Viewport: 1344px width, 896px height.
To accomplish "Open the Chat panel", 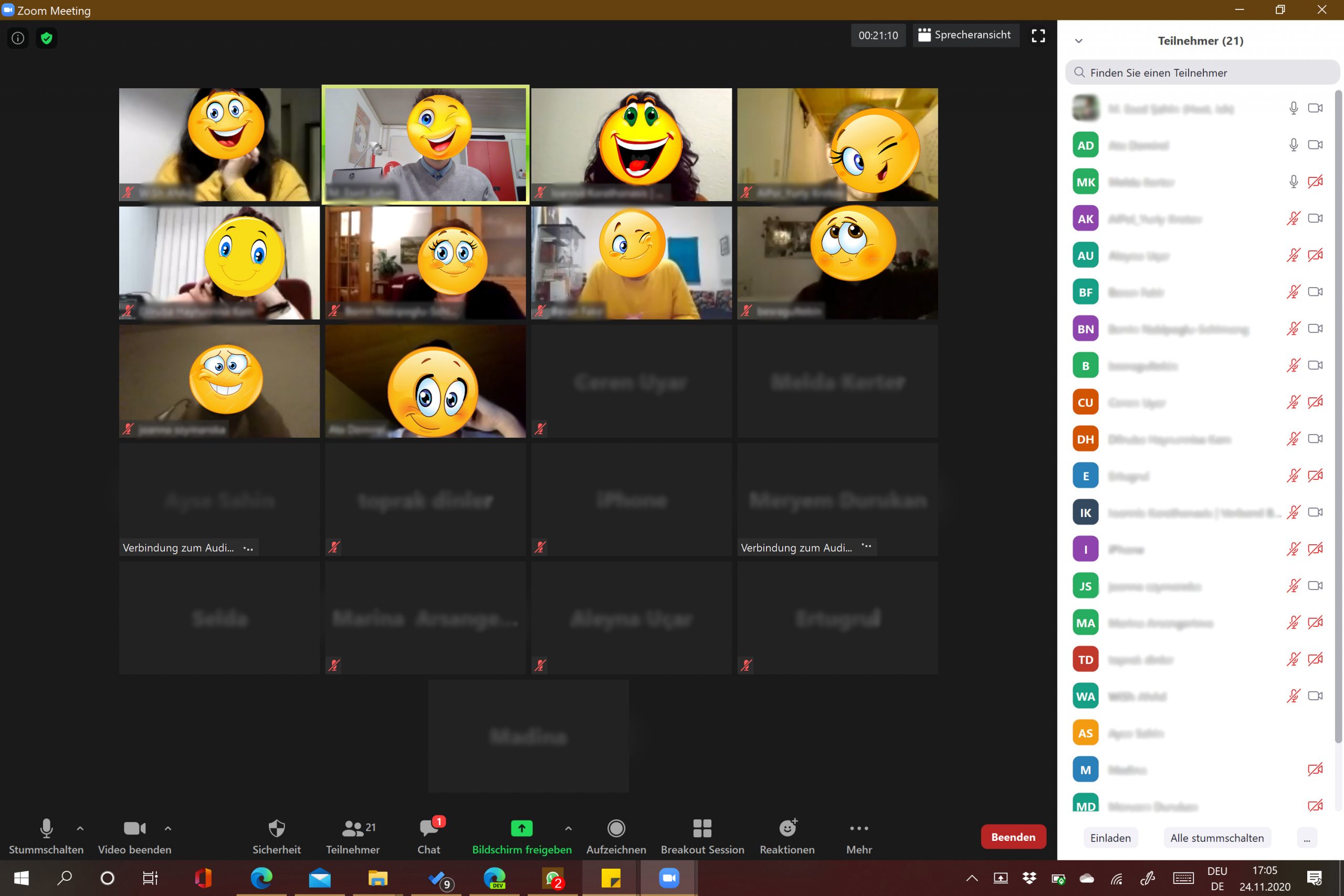I will pyautogui.click(x=428, y=836).
